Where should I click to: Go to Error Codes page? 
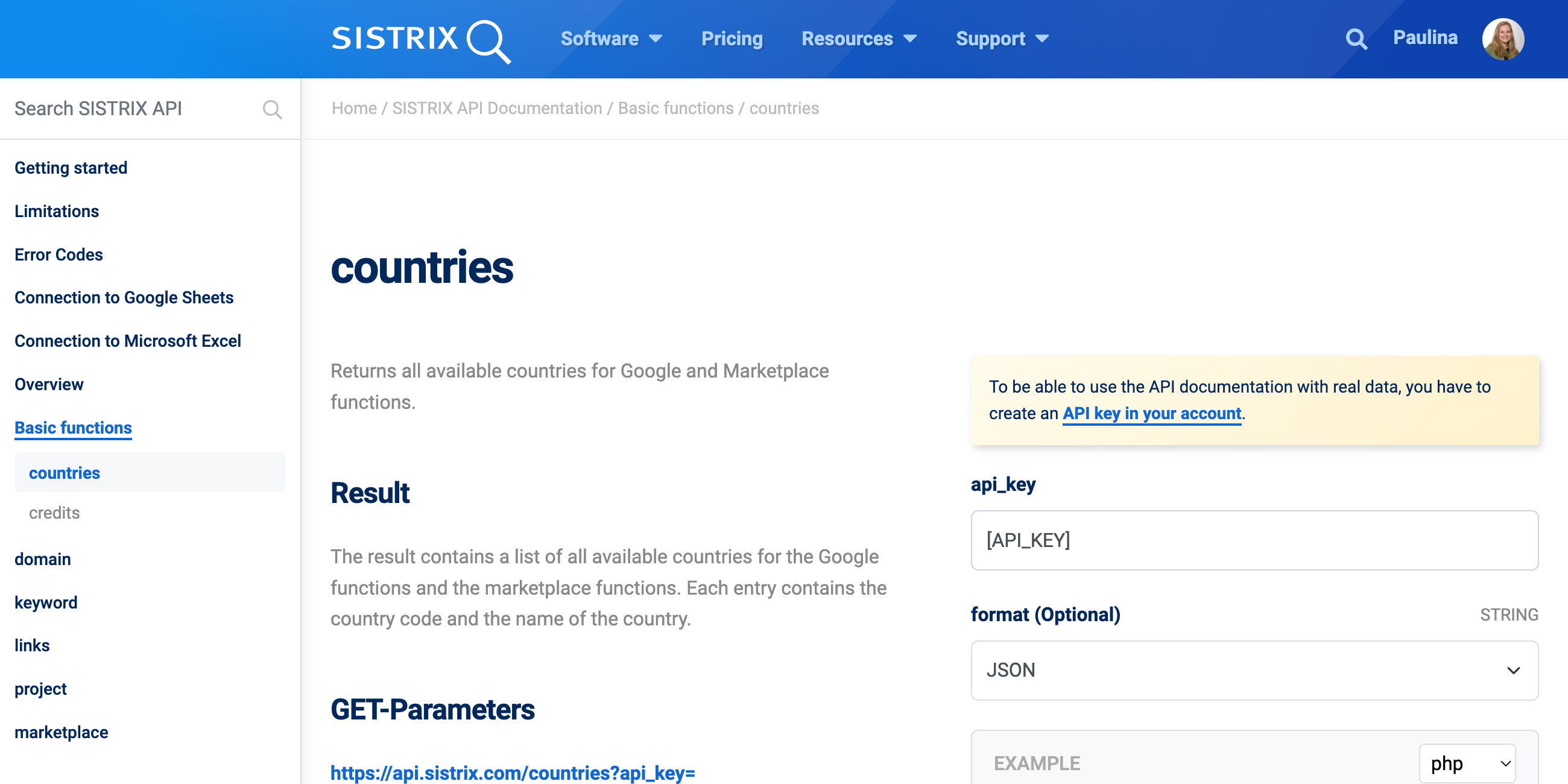point(58,254)
